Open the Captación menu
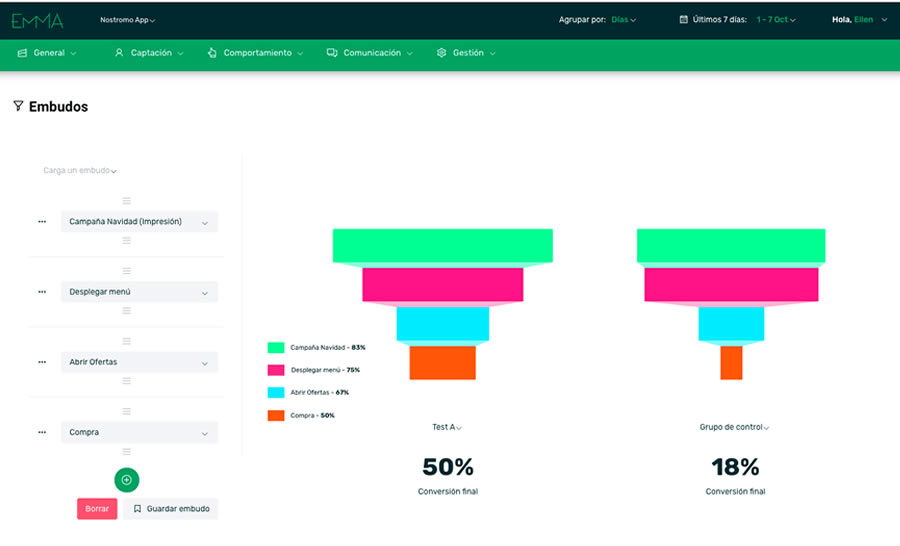 pyautogui.click(x=149, y=53)
